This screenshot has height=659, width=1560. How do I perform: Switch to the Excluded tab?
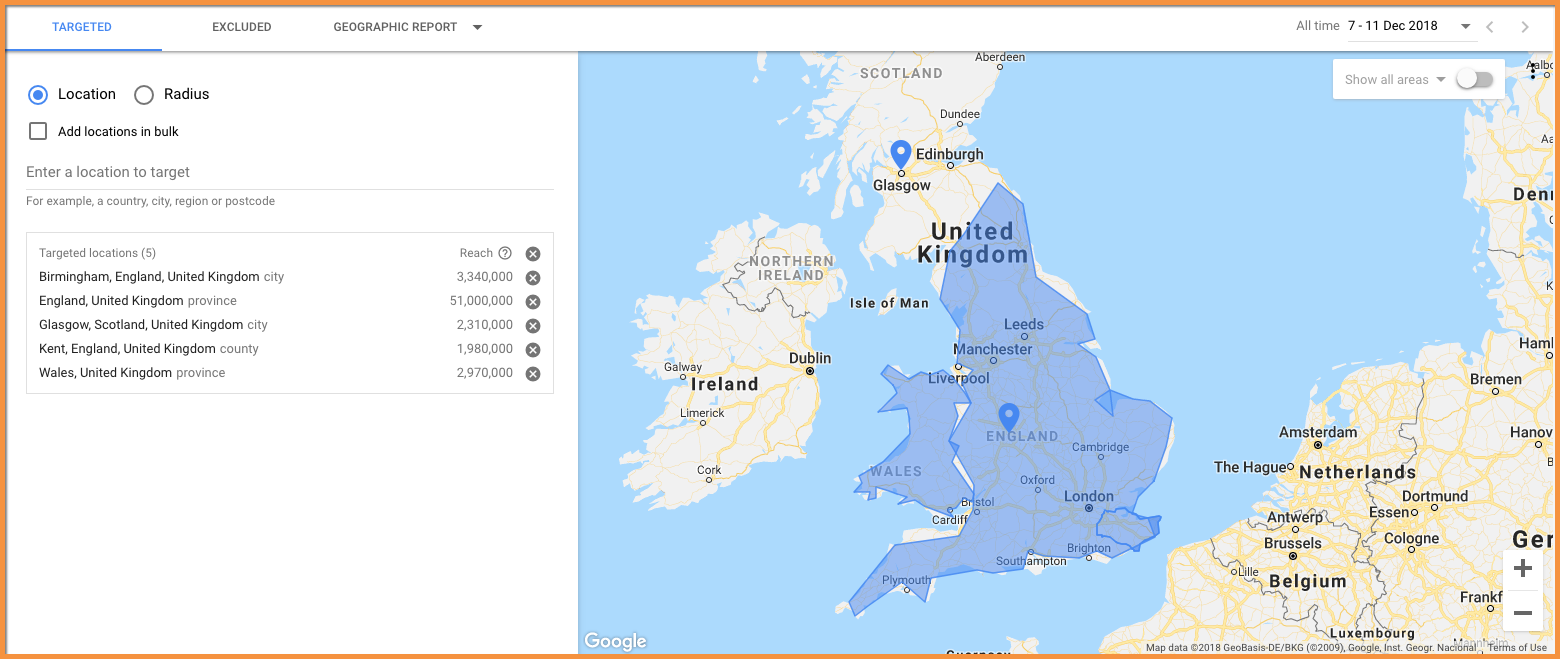tap(241, 27)
